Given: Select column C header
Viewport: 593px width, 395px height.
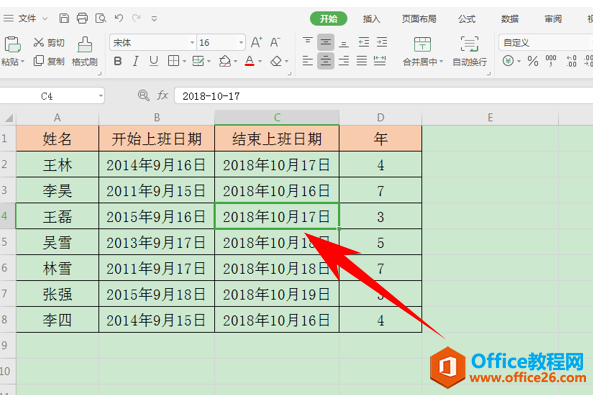Looking at the screenshot, I should coord(277,118).
